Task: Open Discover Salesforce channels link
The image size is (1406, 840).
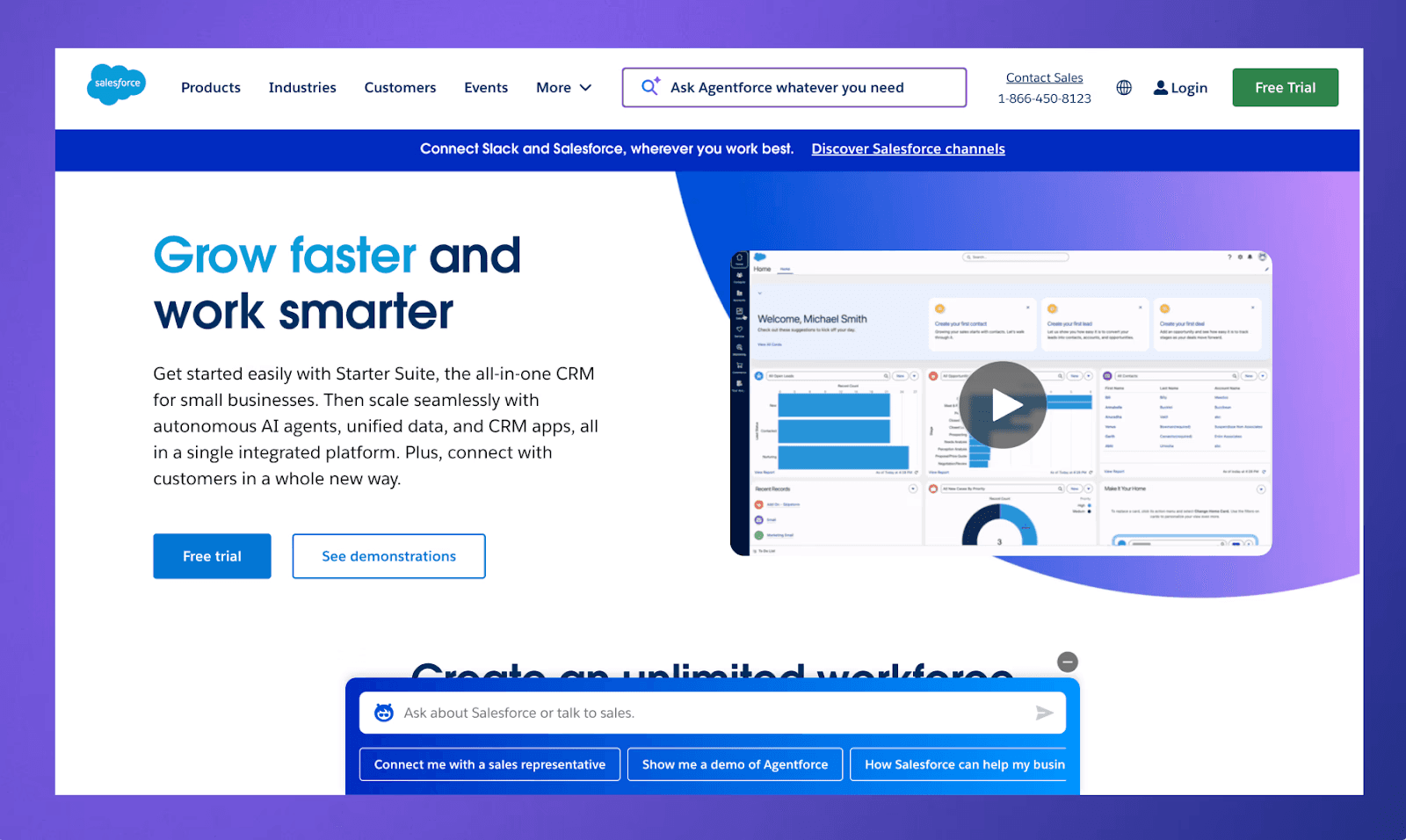Action: [908, 148]
